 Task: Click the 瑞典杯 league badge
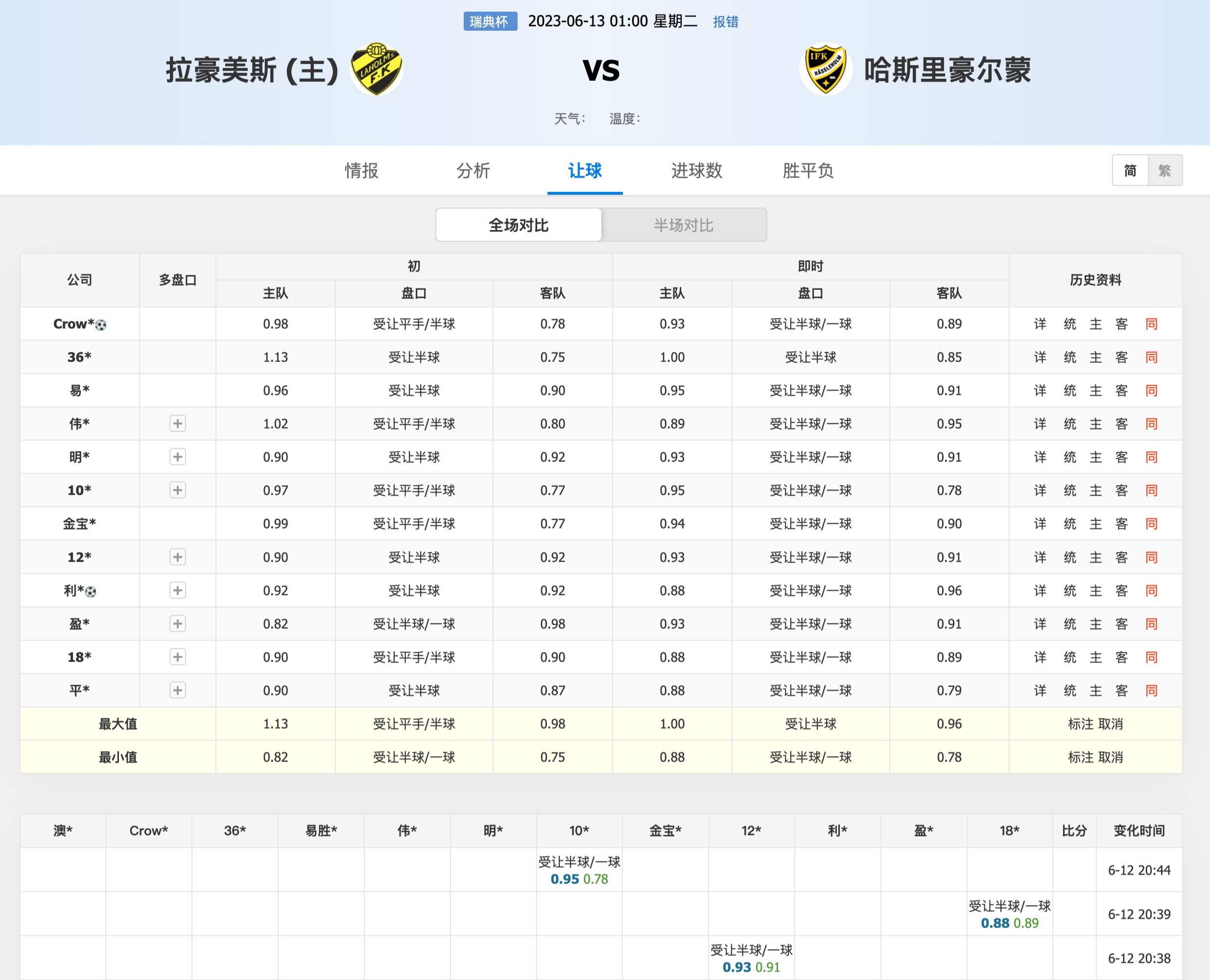pos(490,22)
